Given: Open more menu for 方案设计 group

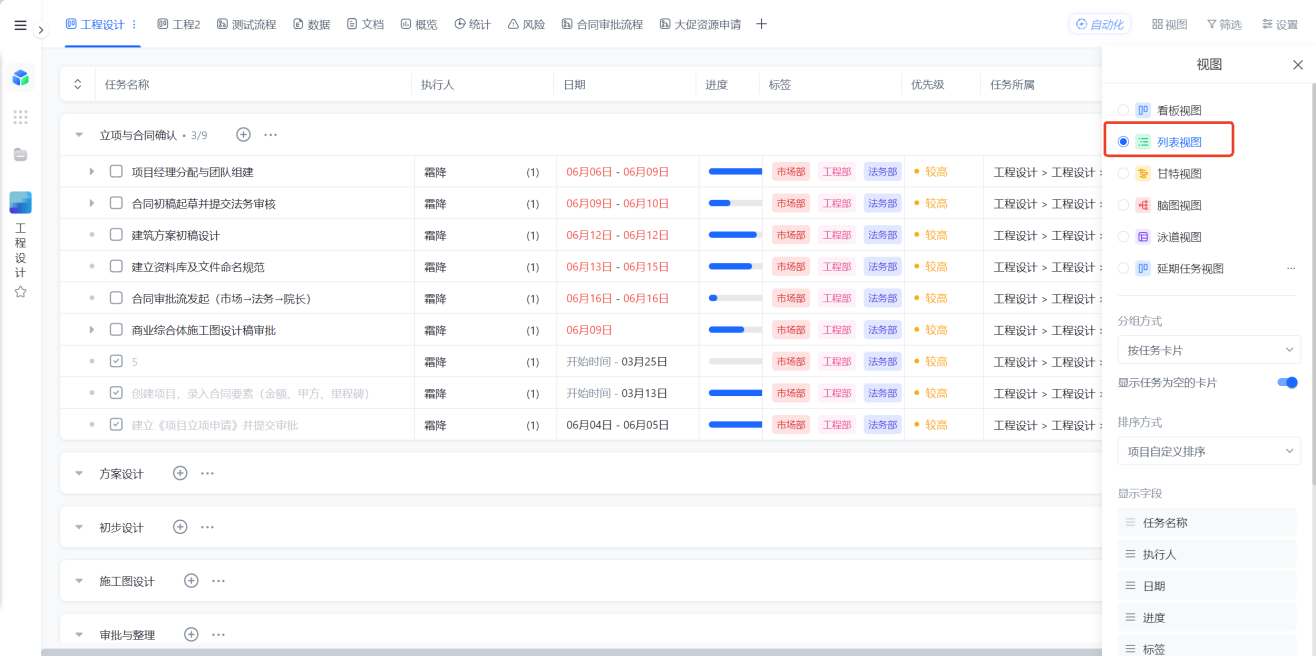Looking at the screenshot, I should (x=207, y=473).
